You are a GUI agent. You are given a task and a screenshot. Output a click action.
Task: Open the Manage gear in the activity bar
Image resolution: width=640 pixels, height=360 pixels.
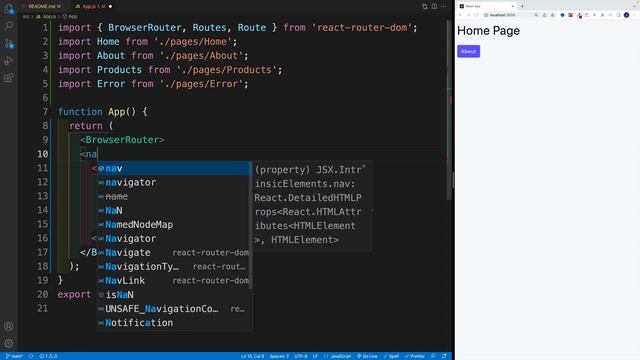pos(9,343)
